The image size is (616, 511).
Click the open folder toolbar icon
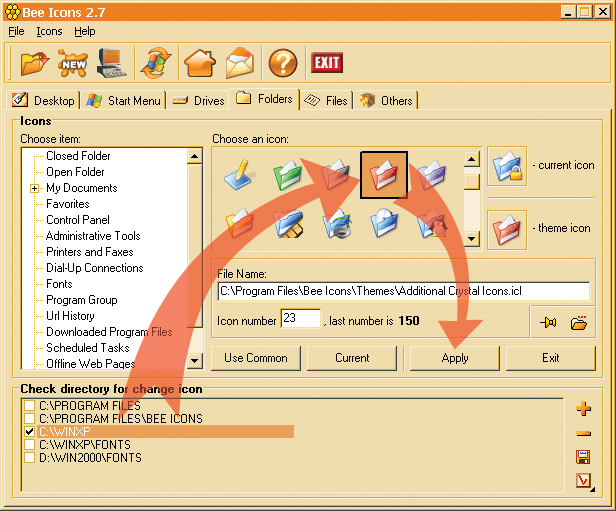(x=35, y=63)
